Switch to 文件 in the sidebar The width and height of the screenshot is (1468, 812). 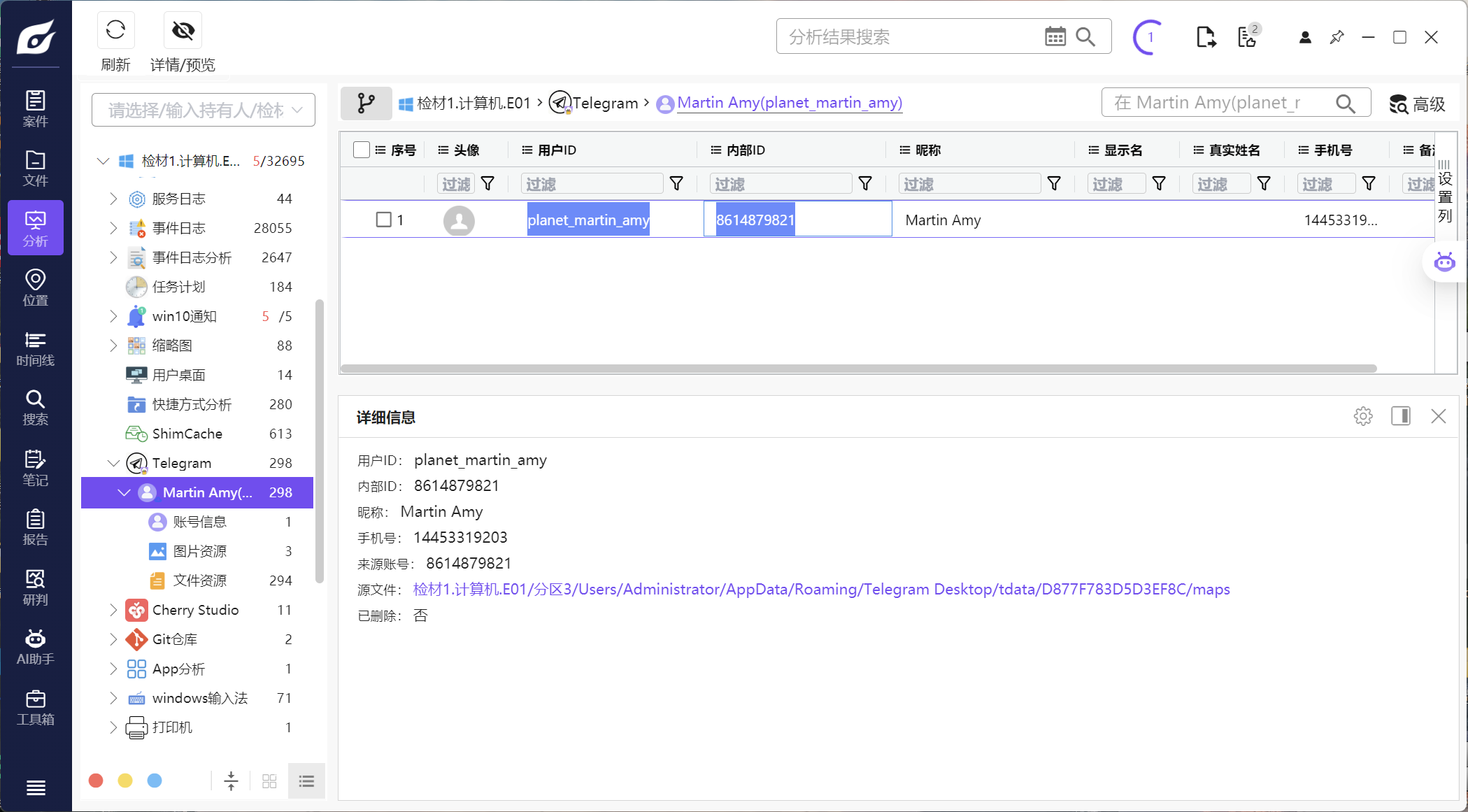point(36,168)
